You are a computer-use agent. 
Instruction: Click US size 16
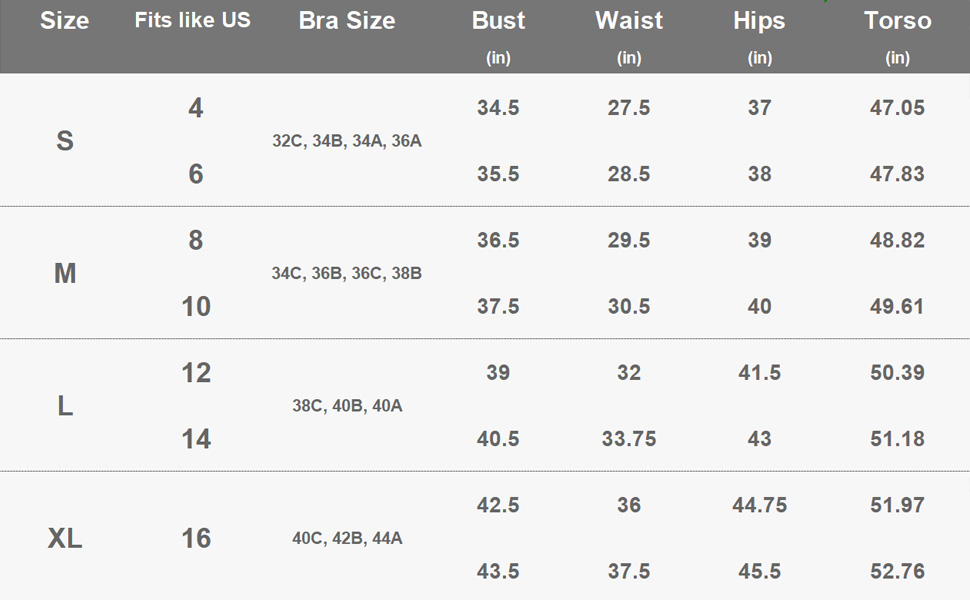click(x=196, y=539)
